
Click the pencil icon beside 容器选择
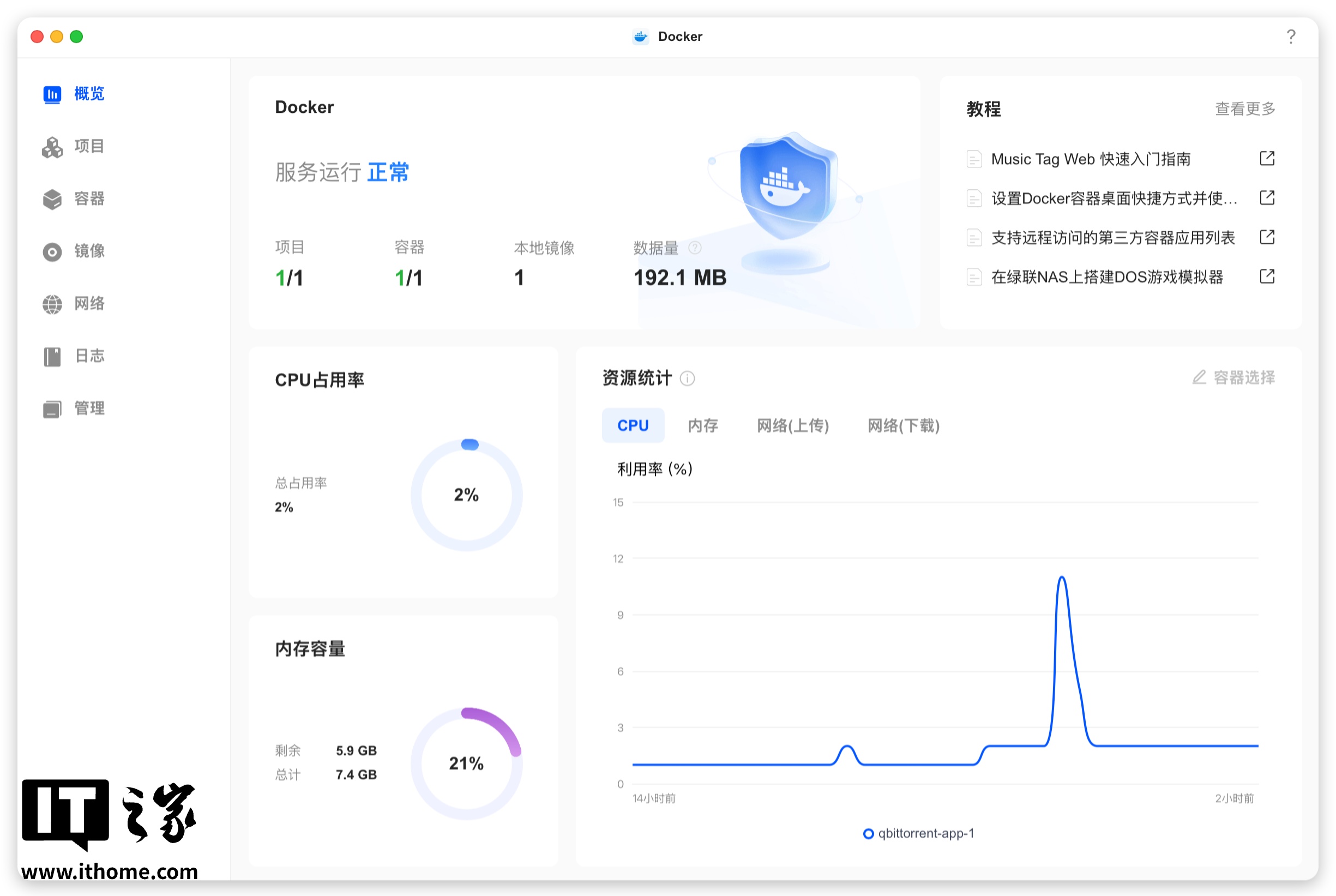point(1199,377)
